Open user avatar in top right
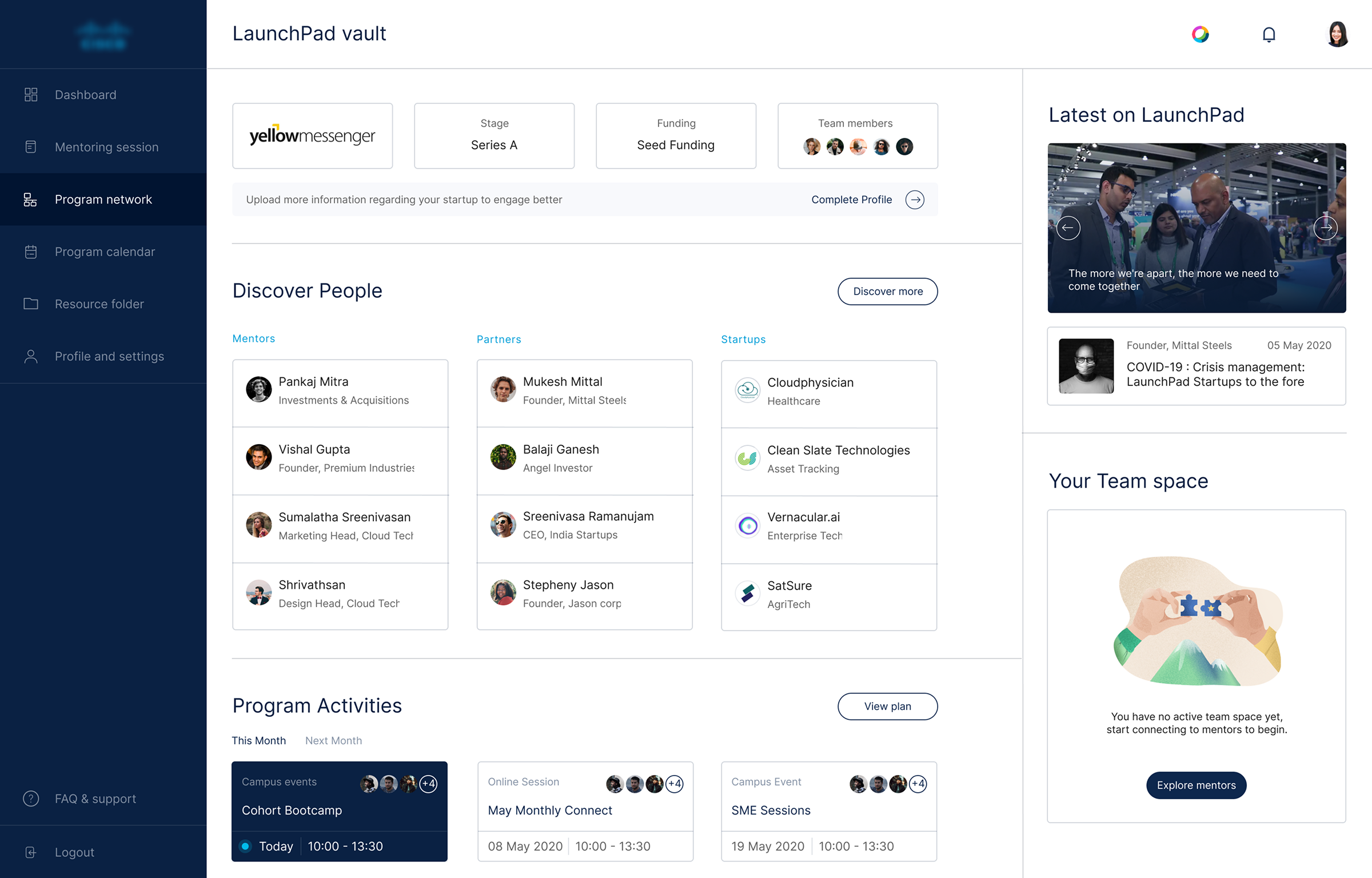Screen dimensions: 1372x878 (x=1337, y=34)
